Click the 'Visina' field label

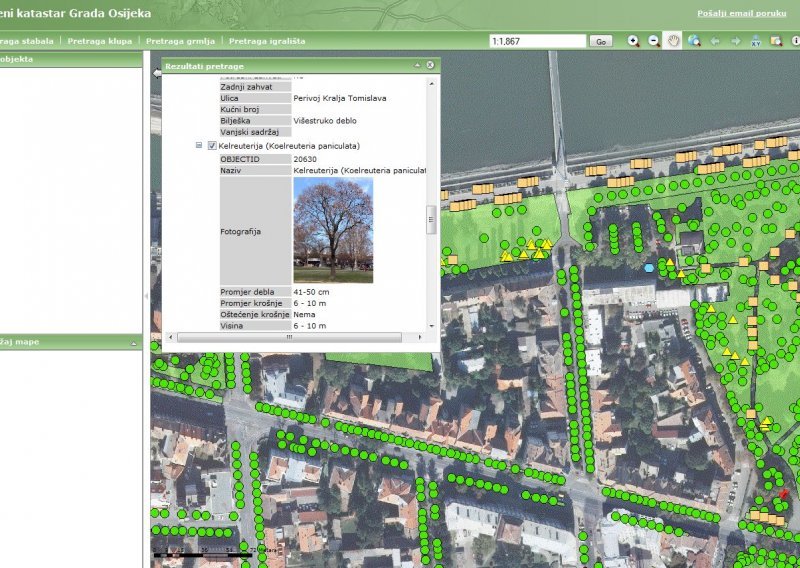[x=256, y=326]
